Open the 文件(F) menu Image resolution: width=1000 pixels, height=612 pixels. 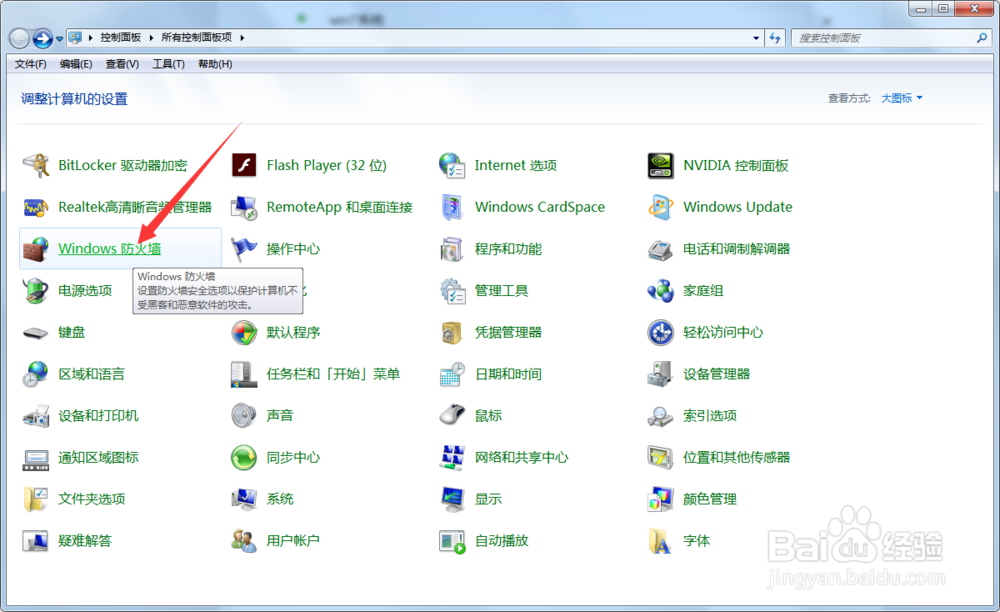(x=30, y=64)
